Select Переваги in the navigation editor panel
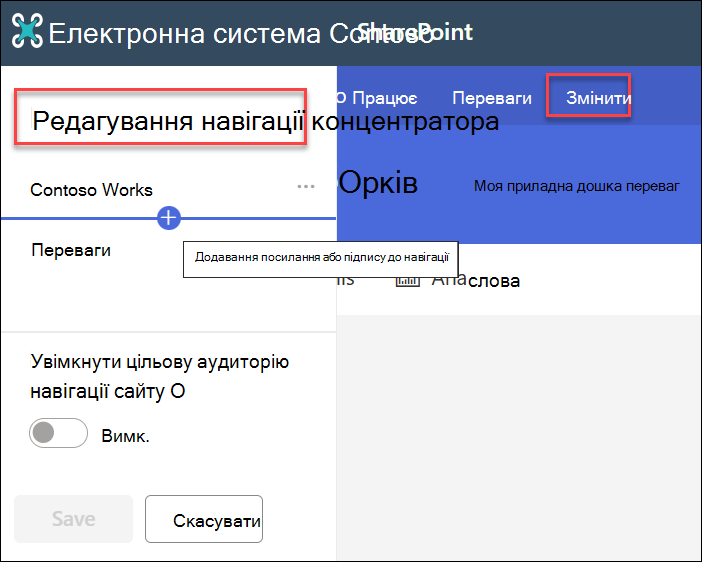 [x=71, y=250]
